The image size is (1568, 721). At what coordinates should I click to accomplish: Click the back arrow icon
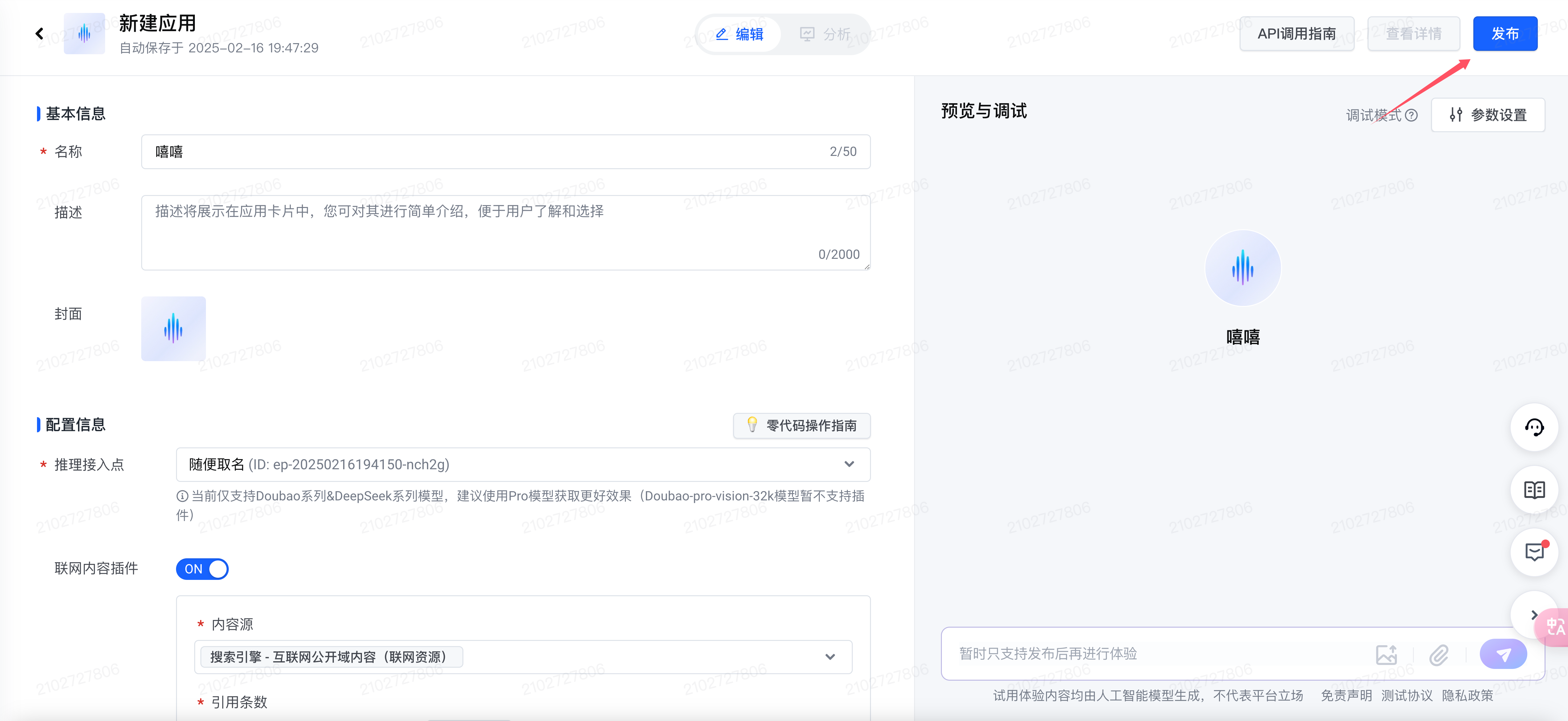(39, 34)
